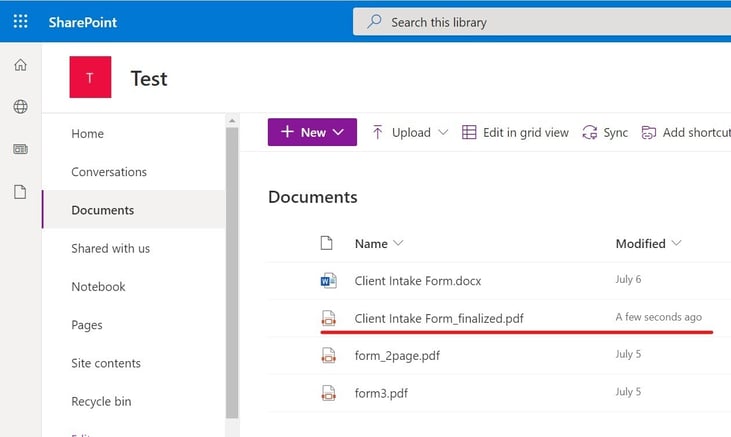Click the Search this library box
731x437 pixels.
[540, 22]
